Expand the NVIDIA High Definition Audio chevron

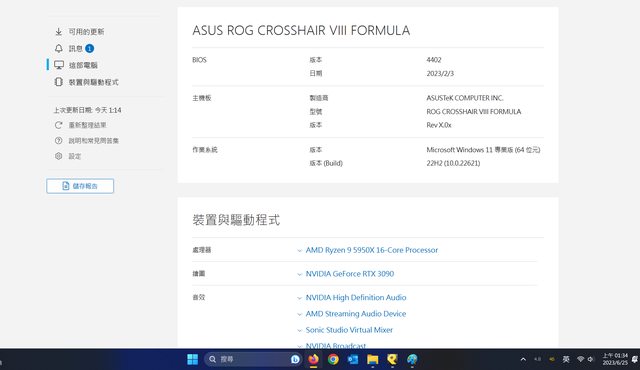(300, 298)
